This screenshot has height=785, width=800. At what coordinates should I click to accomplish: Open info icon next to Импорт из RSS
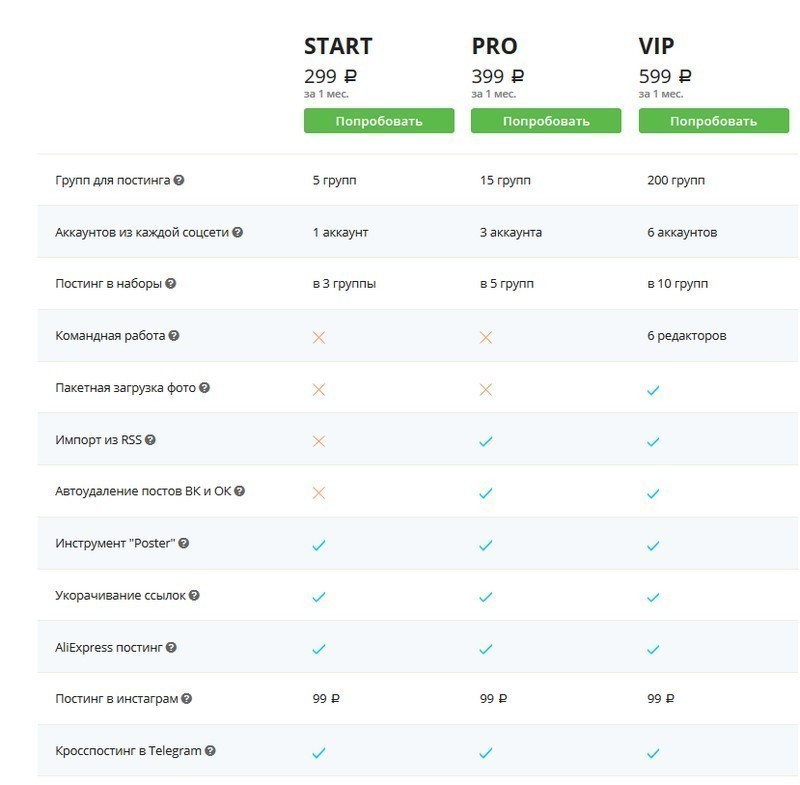(x=150, y=440)
